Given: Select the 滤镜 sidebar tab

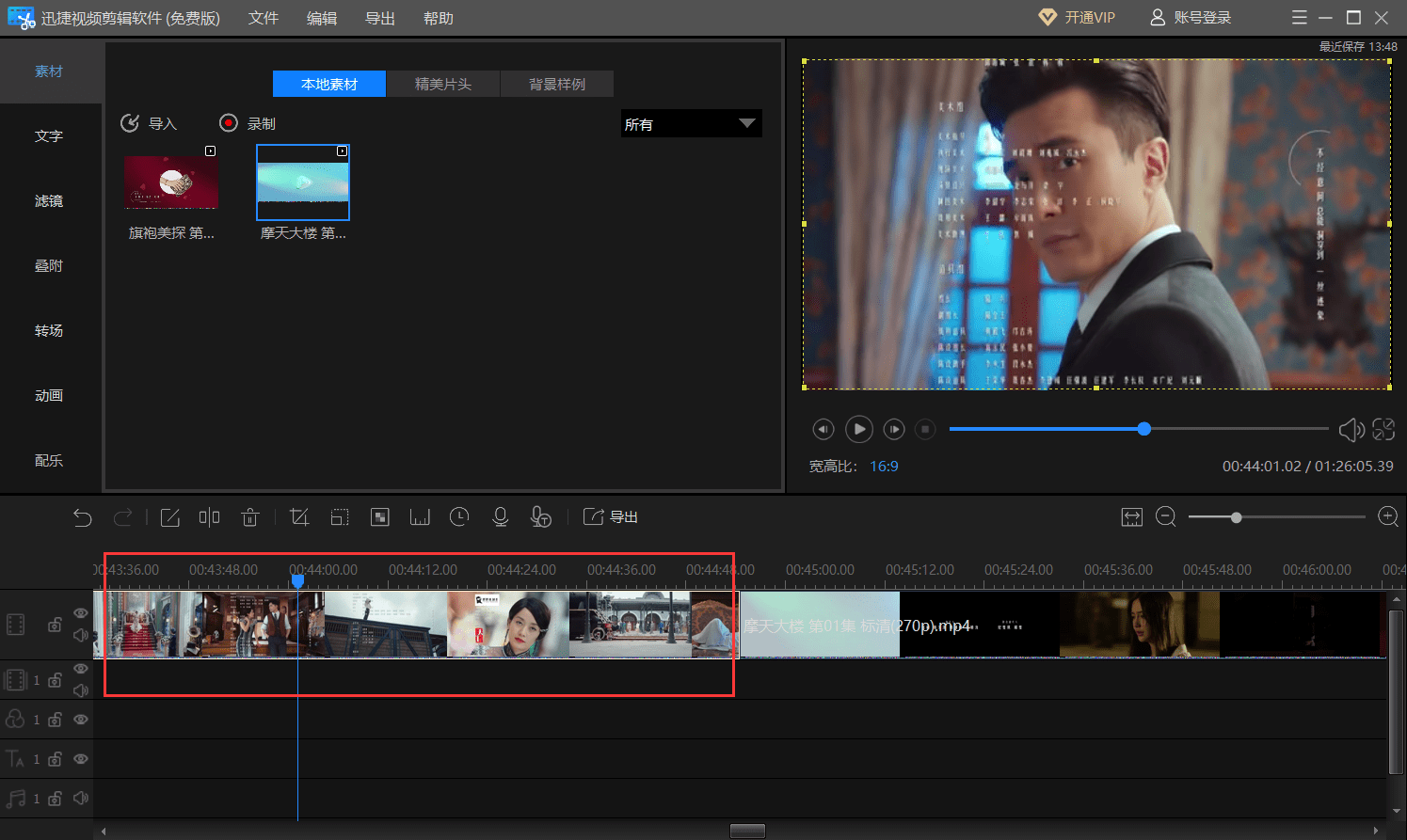Looking at the screenshot, I should (49, 201).
